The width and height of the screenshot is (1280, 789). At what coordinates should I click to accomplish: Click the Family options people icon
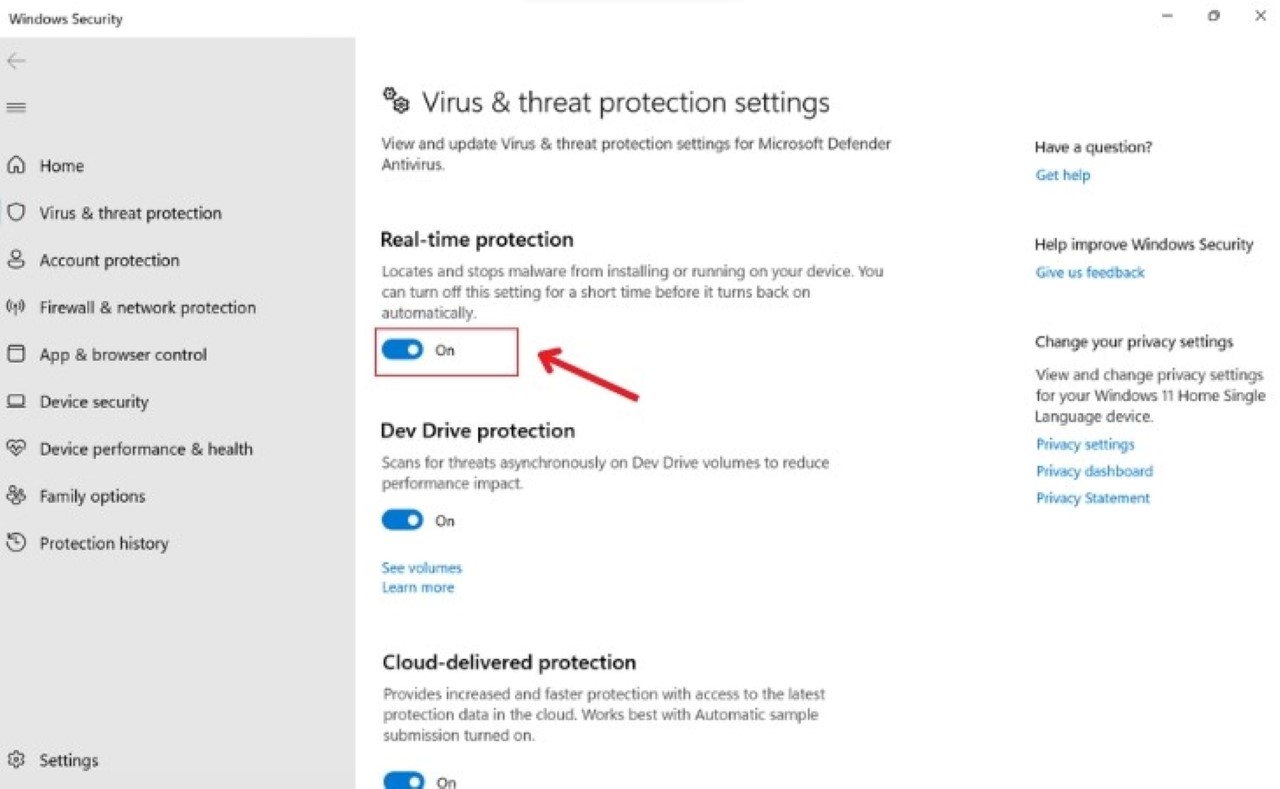16,495
